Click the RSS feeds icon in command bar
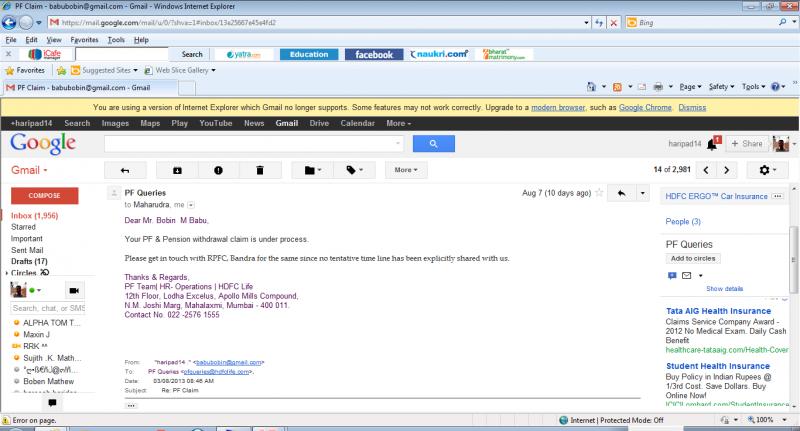Viewport: 800px width, 431px height. coord(617,87)
